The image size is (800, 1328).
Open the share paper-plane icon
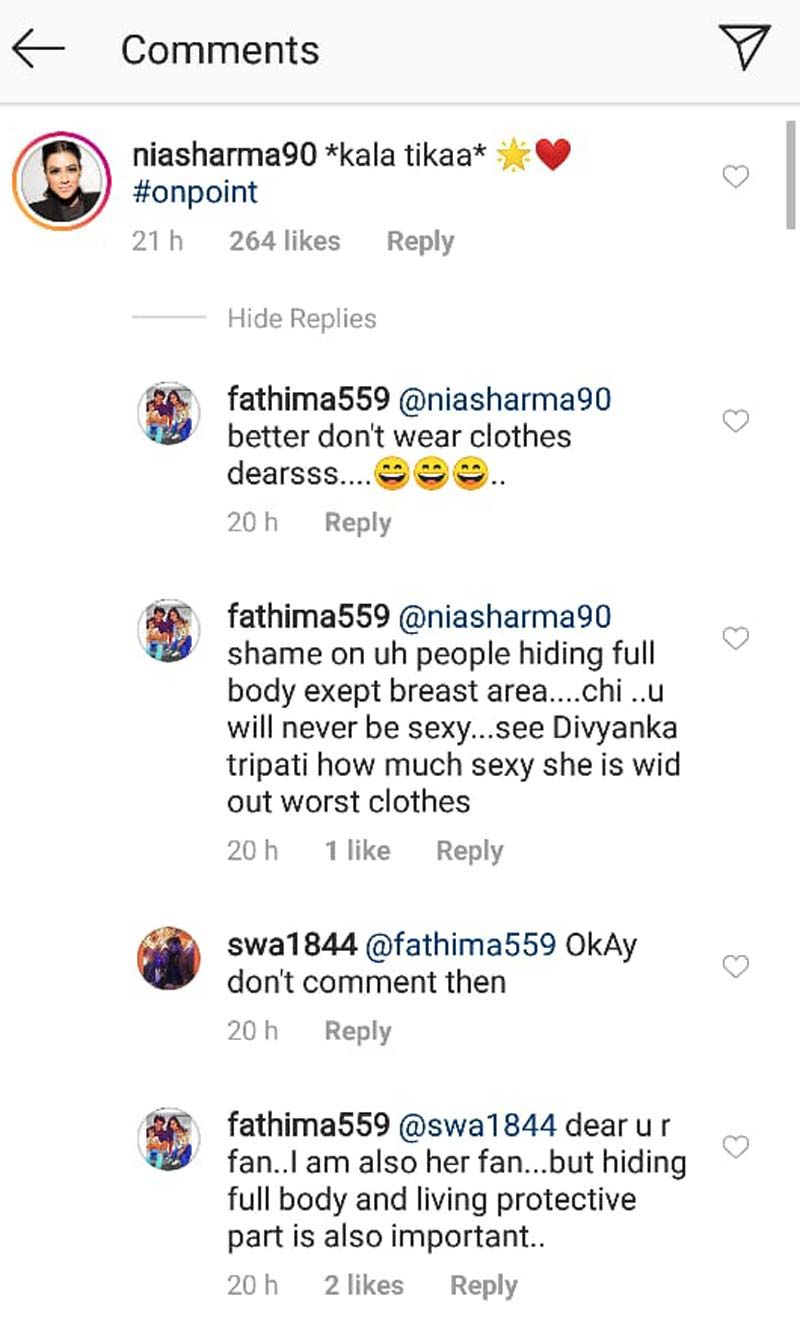pyautogui.click(x=745, y=48)
